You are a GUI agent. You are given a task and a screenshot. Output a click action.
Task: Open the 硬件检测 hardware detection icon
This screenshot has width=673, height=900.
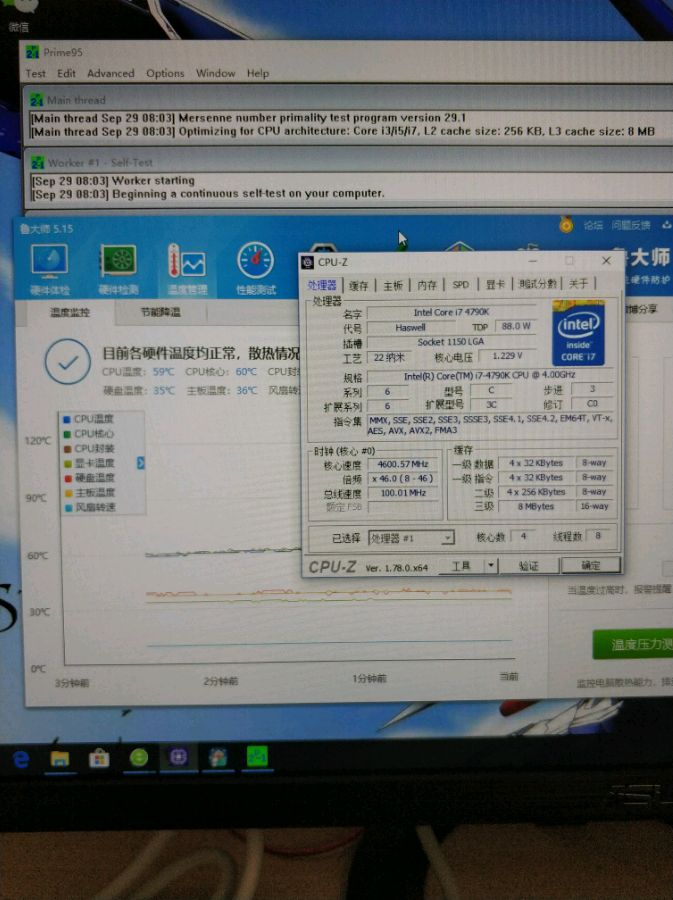pyautogui.click(x=118, y=269)
